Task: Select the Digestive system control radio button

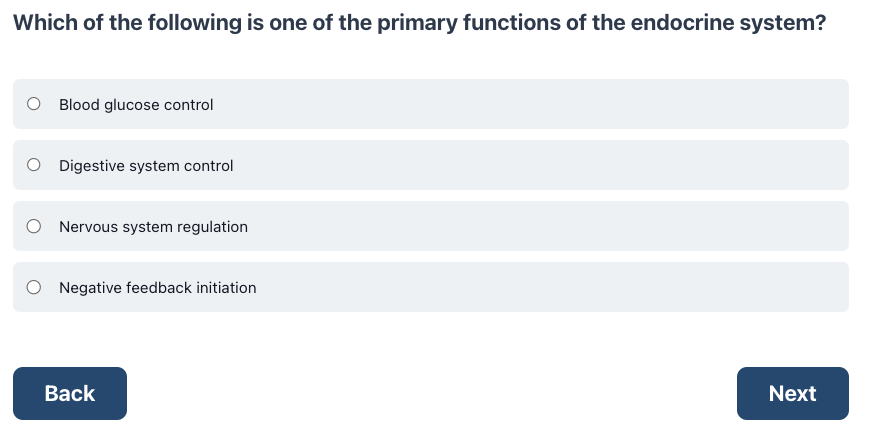Action: tap(34, 165)
